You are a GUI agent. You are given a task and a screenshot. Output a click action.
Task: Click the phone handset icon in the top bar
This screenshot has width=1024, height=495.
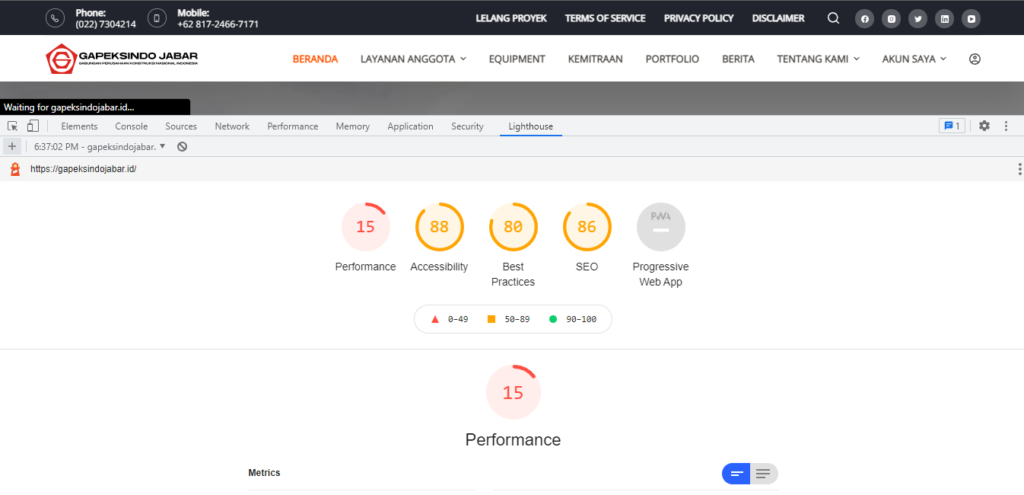click(56, 18)
